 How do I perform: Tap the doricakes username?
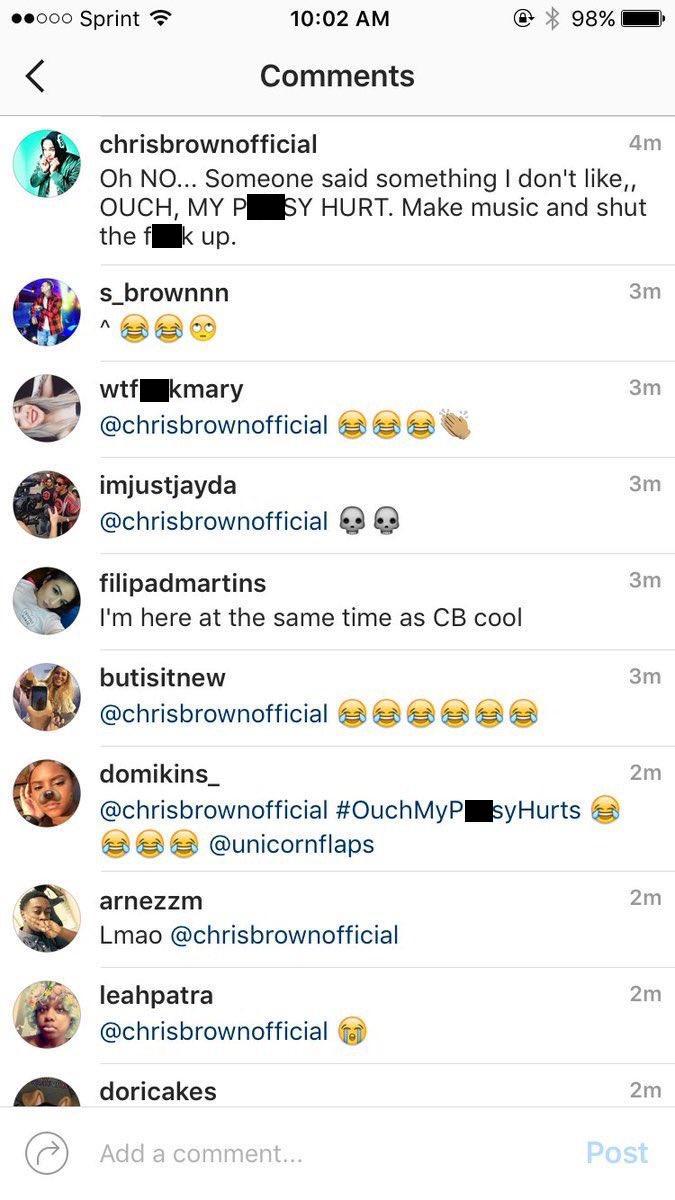(158, 1091)
